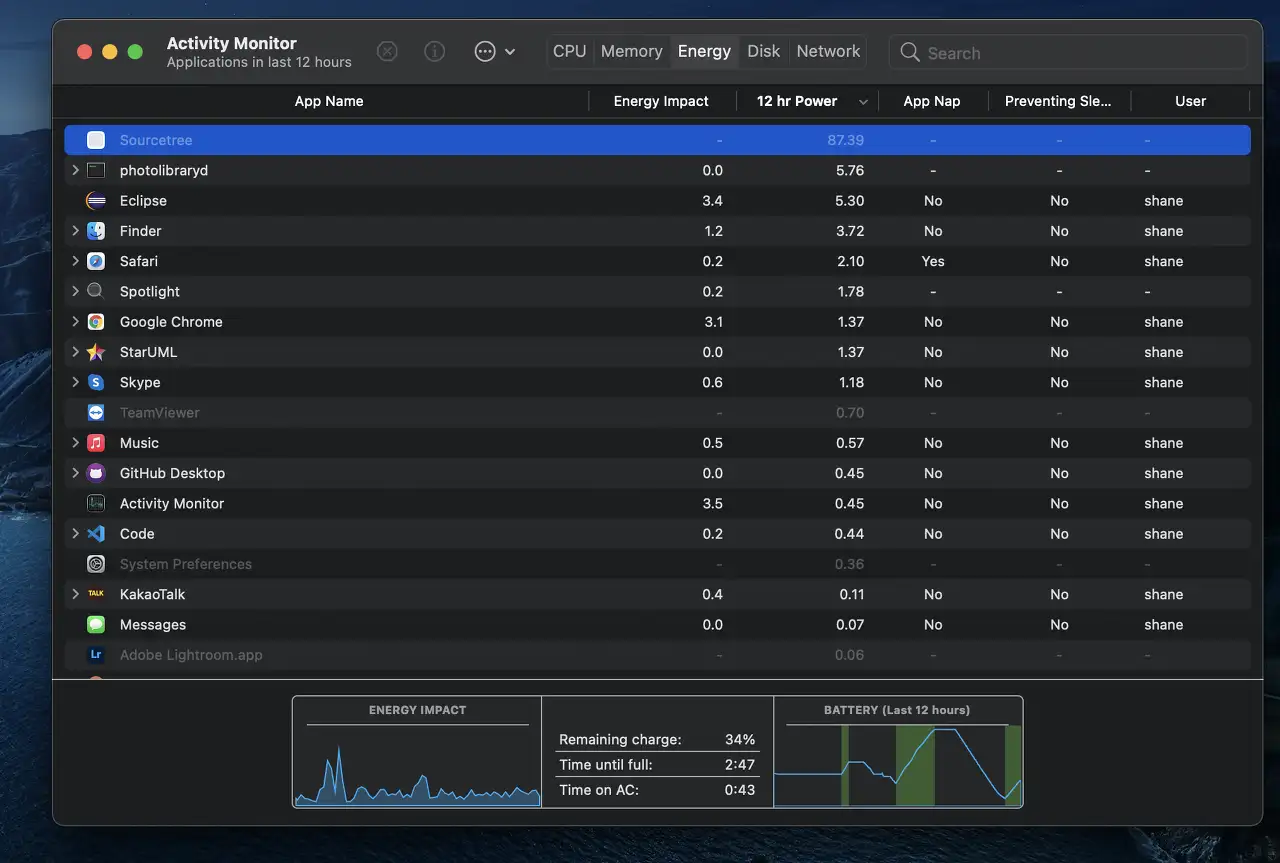Sort by App Nap column
Screen dimensions: 1280x863
(x=932, y=101)
